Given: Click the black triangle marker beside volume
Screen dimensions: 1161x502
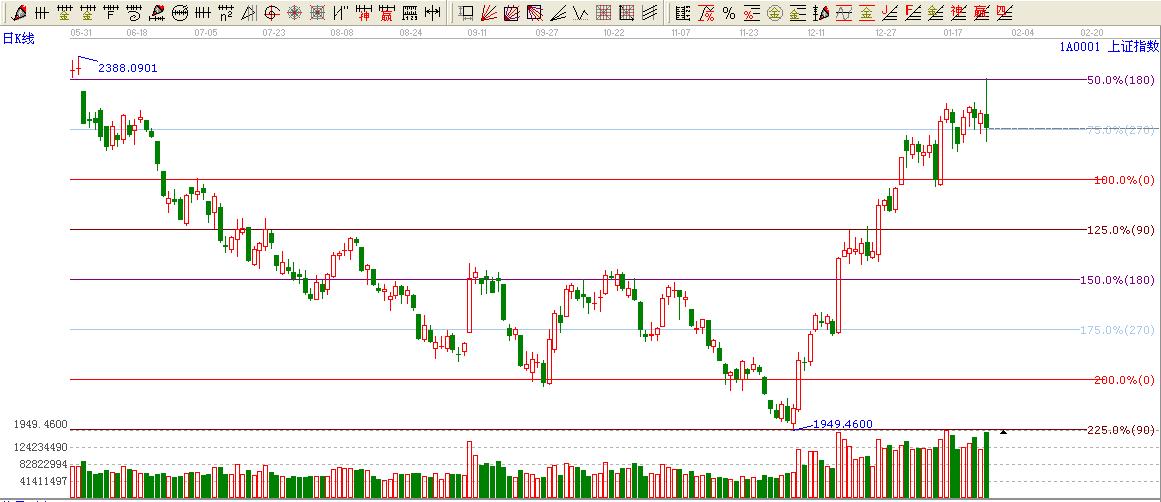Looking at the screenshot, I should pos(1003,431).
